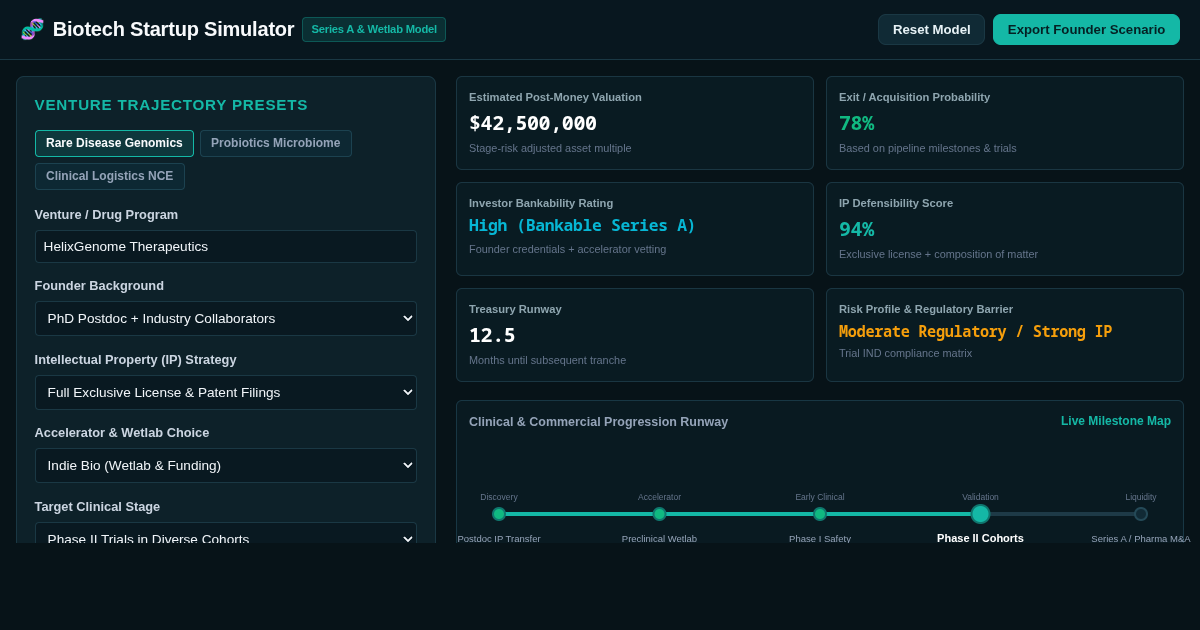The image size is (1200, 630).
Task: Click the Accelerator milestone marker
Action: [x=659, y=514]
